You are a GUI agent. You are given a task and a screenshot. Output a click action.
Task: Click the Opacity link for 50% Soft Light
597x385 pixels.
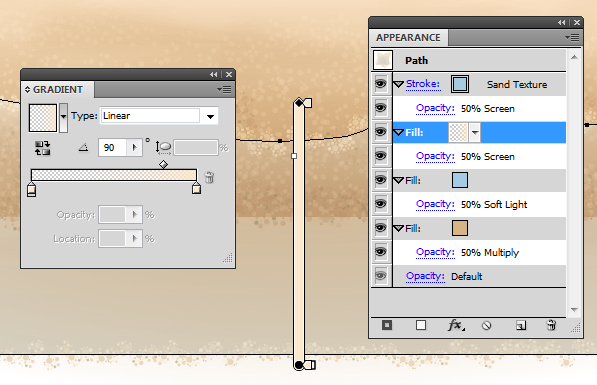[x=435, y=204]
